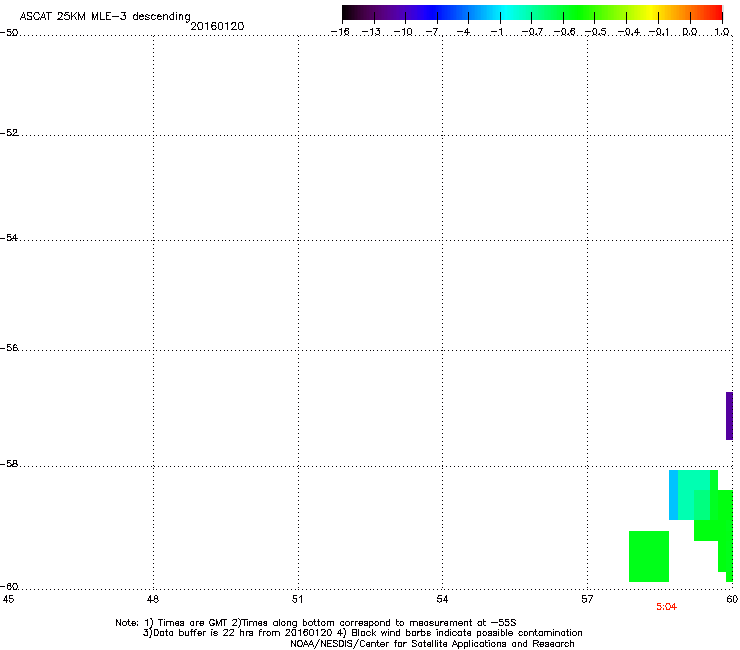Viewport: 740px width, 650px height.
Task: Click the latitude axis label -50
Action: click(9, 33)
